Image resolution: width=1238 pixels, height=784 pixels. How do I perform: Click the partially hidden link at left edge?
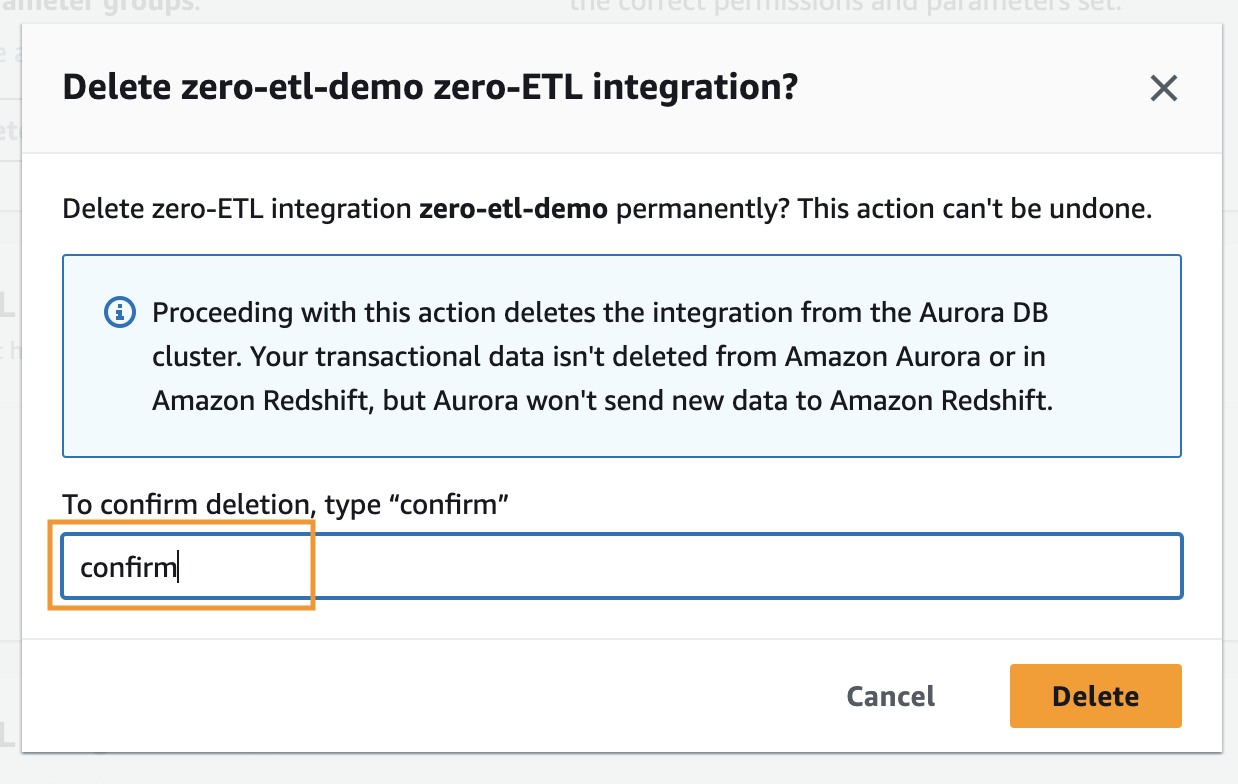tap(10, 55)
